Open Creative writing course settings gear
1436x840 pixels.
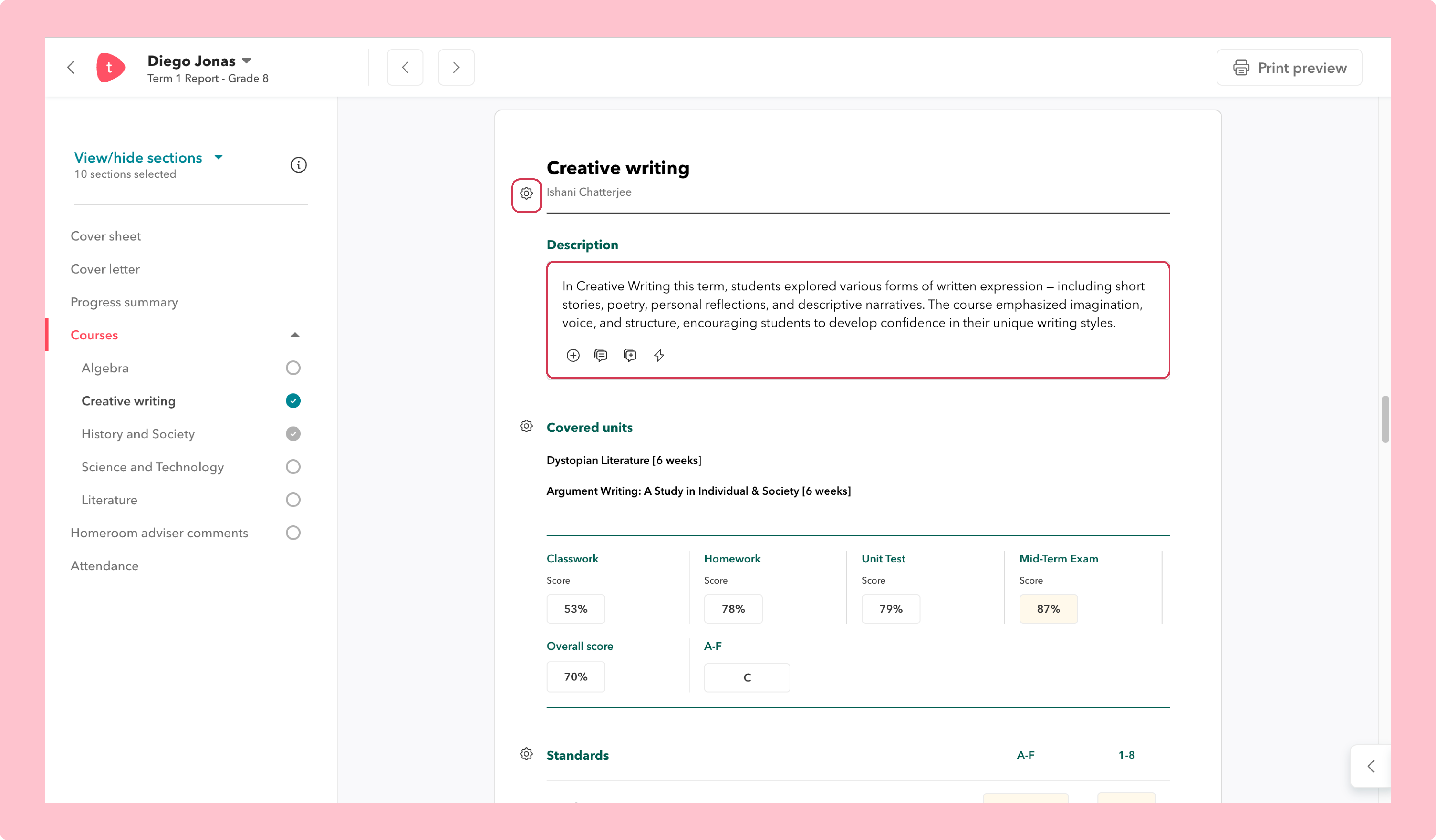coord(527,194)
